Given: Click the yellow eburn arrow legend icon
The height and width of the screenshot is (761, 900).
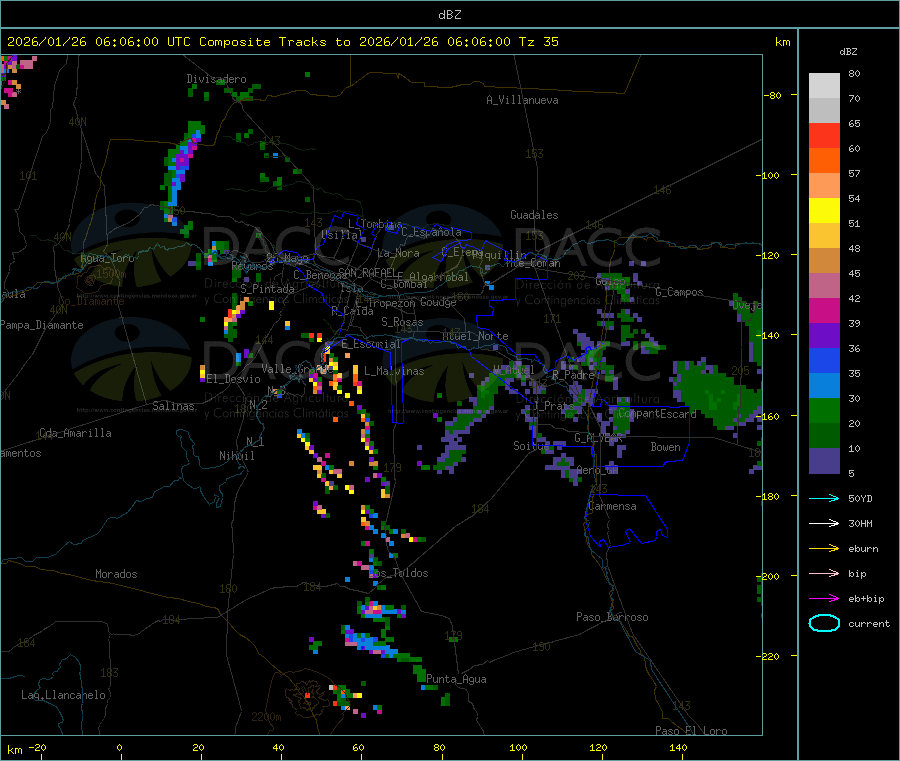Looking at the screenshot, I should 824,549.
